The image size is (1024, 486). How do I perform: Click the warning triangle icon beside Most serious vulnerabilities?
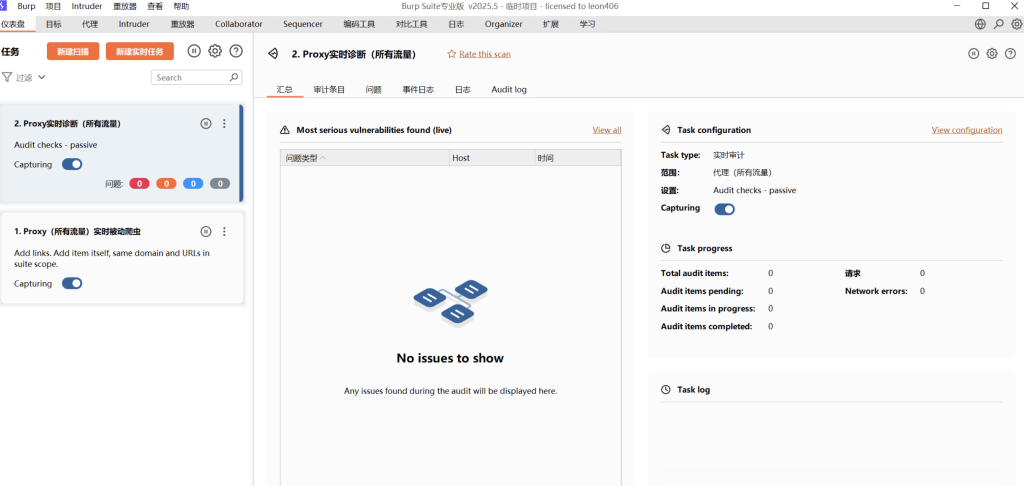click(x=285, y=130)
